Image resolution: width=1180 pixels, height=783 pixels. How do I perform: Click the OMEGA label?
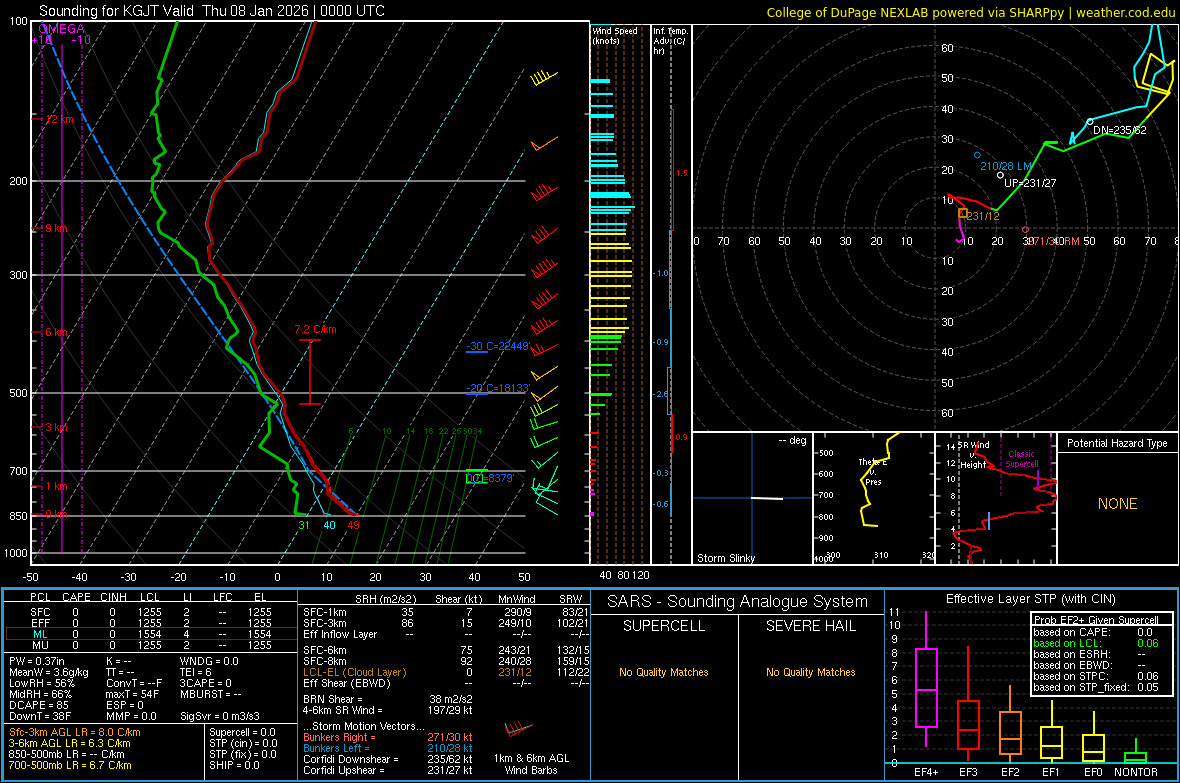pyautogui.click(x=61, y=29)
